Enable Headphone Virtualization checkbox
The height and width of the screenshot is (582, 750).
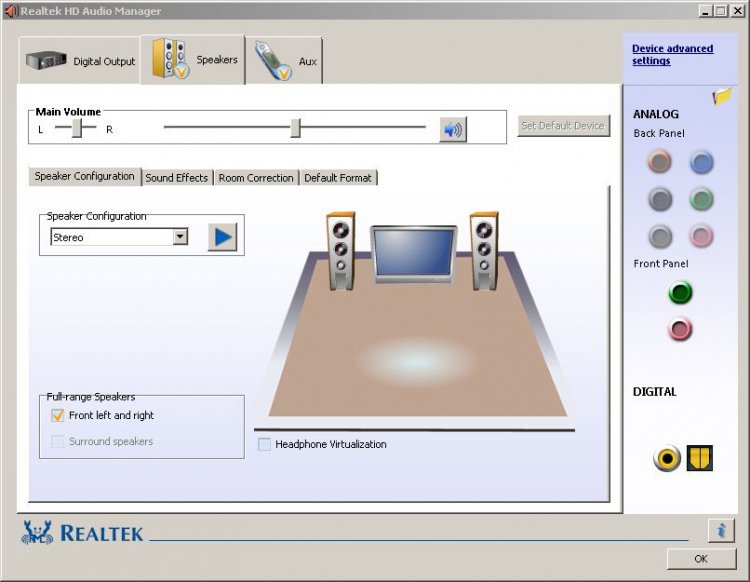pos(264,444)
